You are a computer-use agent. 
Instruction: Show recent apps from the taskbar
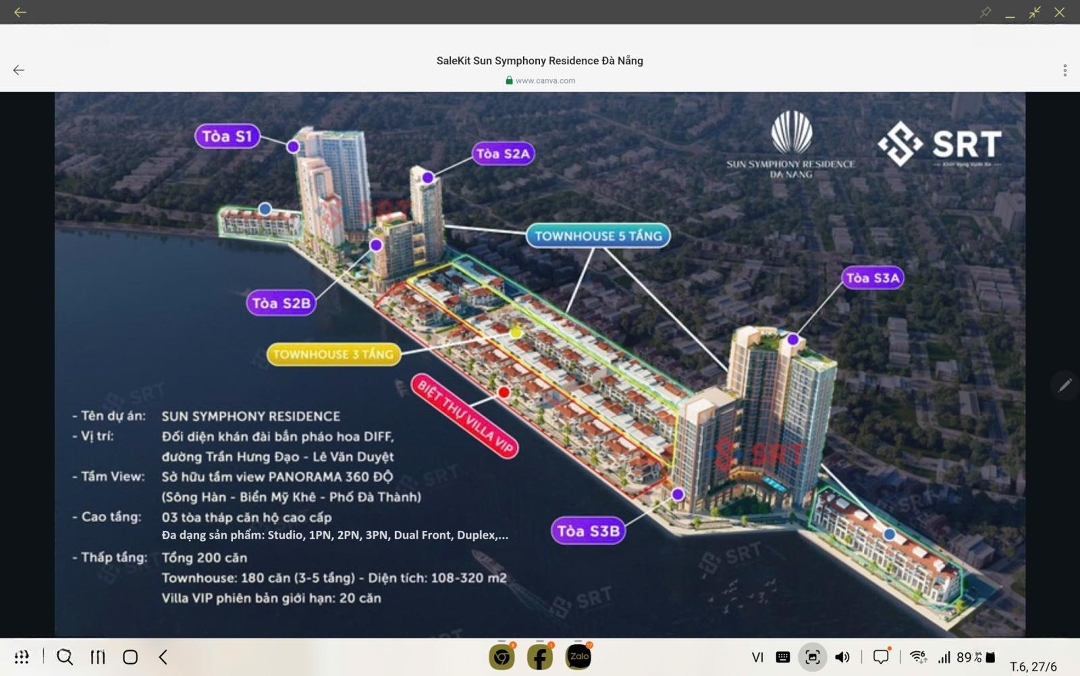(x=98, y=657)
